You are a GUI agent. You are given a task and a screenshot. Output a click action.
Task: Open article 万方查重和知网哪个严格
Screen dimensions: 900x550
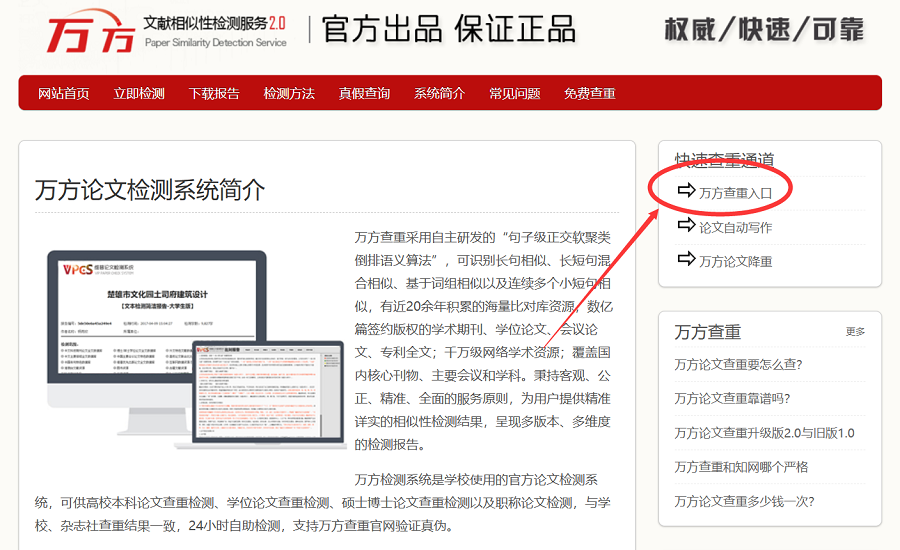point(741,467)
